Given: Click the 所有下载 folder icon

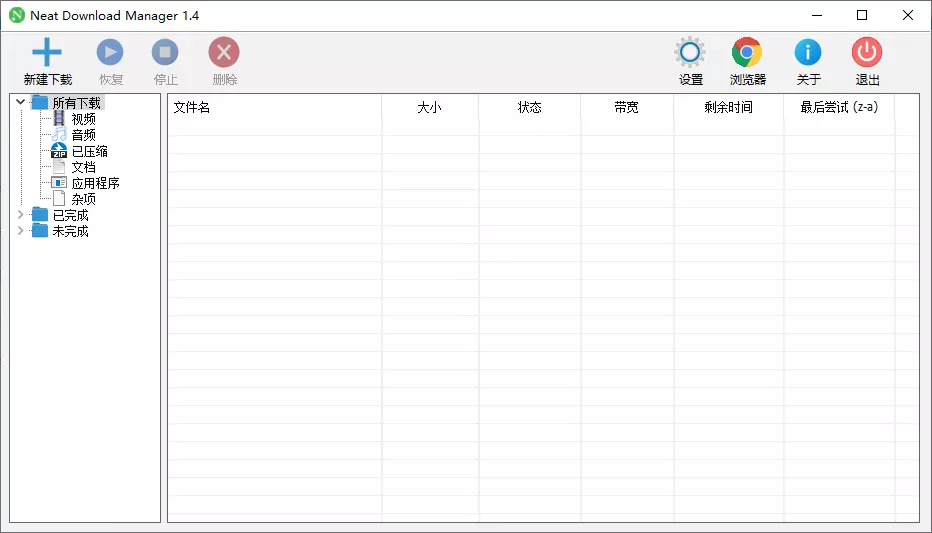Looking at the screenshot, I should pos(39,102).
